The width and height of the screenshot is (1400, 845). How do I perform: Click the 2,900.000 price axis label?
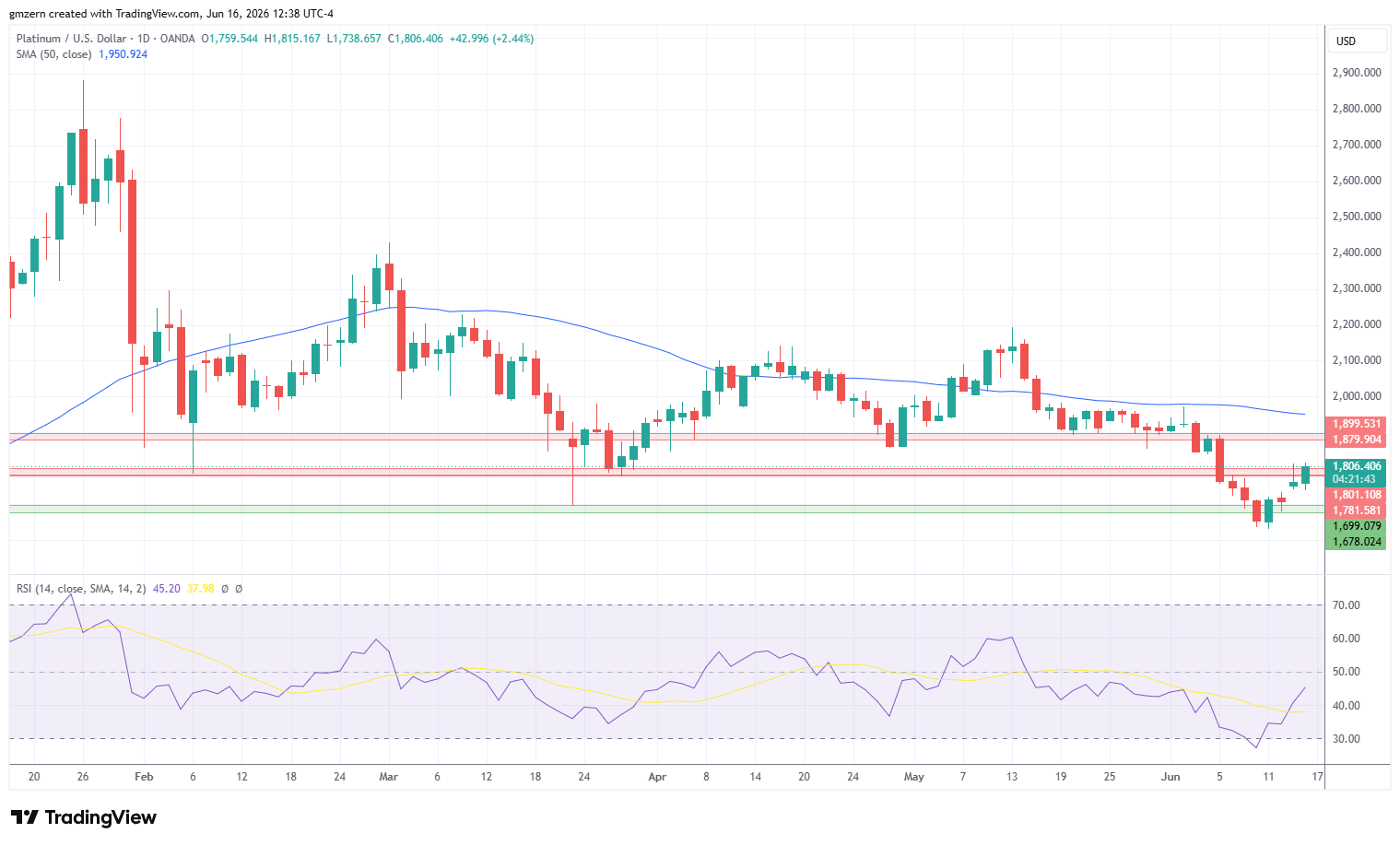click(x=1357, y=73)
